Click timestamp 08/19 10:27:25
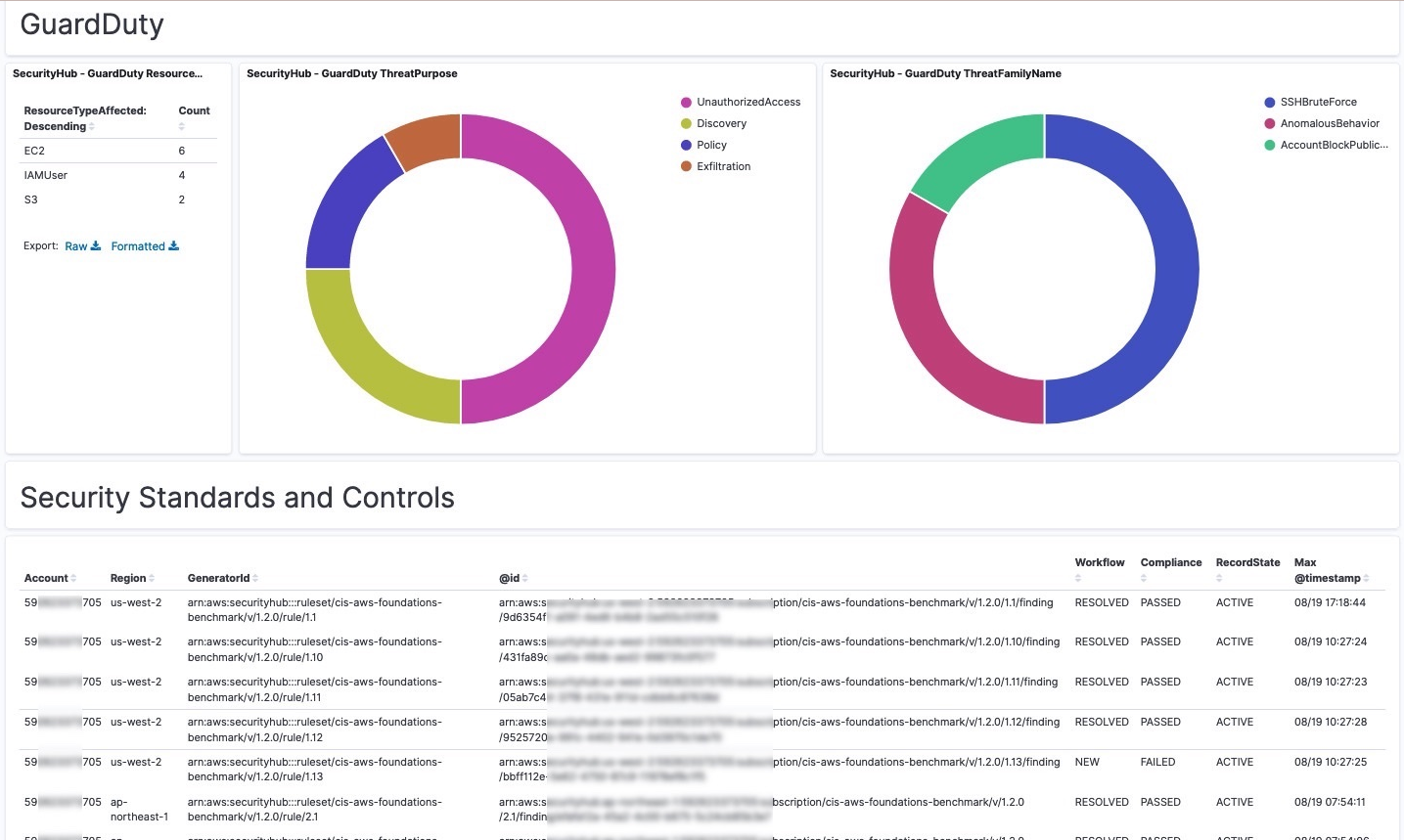The width and height of the screenshot is (1404, 840). 1330,762
